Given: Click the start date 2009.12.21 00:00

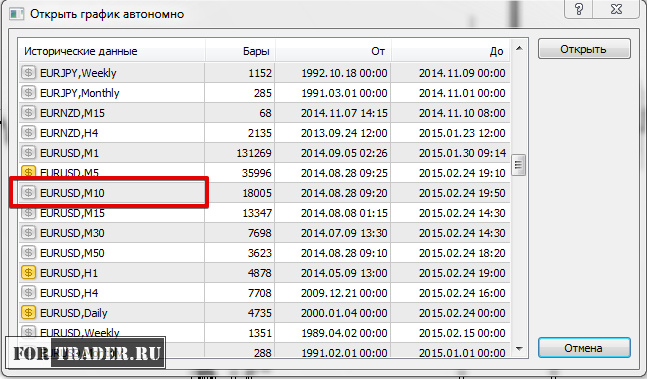Looking at the screenshot, I should (x=344, y=293).
